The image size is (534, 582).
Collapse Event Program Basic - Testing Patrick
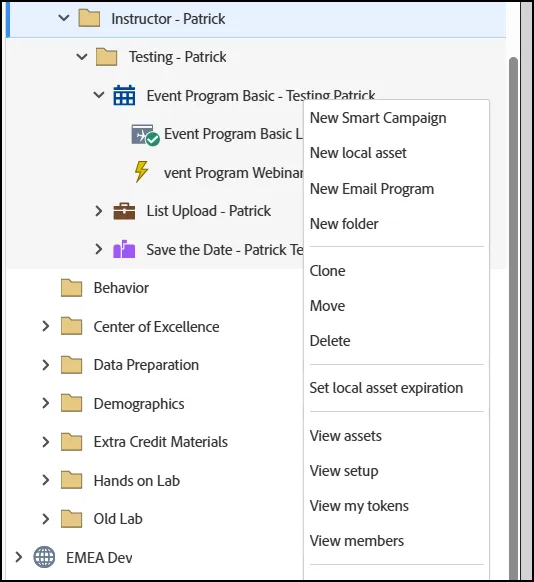(x=99, y=95)
